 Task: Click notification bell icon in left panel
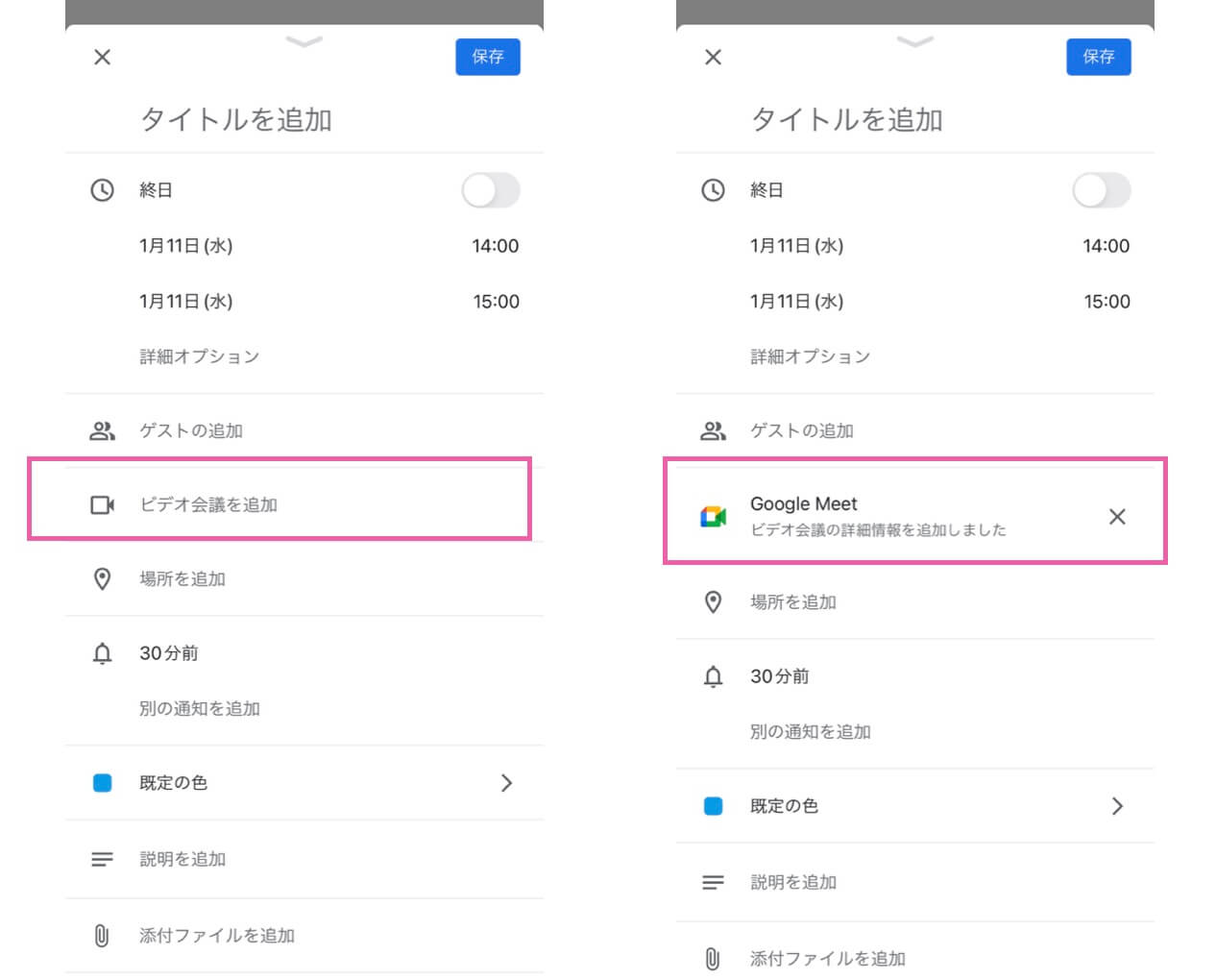(x=102, y=653)
